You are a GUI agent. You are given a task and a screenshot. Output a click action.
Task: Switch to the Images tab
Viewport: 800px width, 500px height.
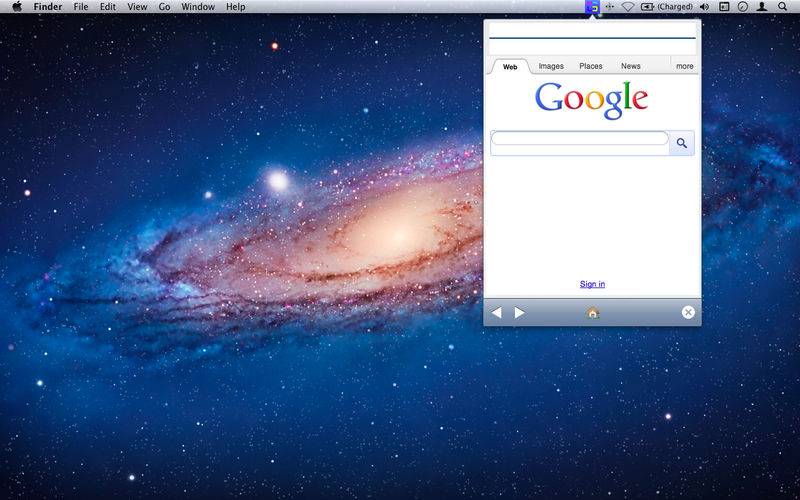click(551, 66)
